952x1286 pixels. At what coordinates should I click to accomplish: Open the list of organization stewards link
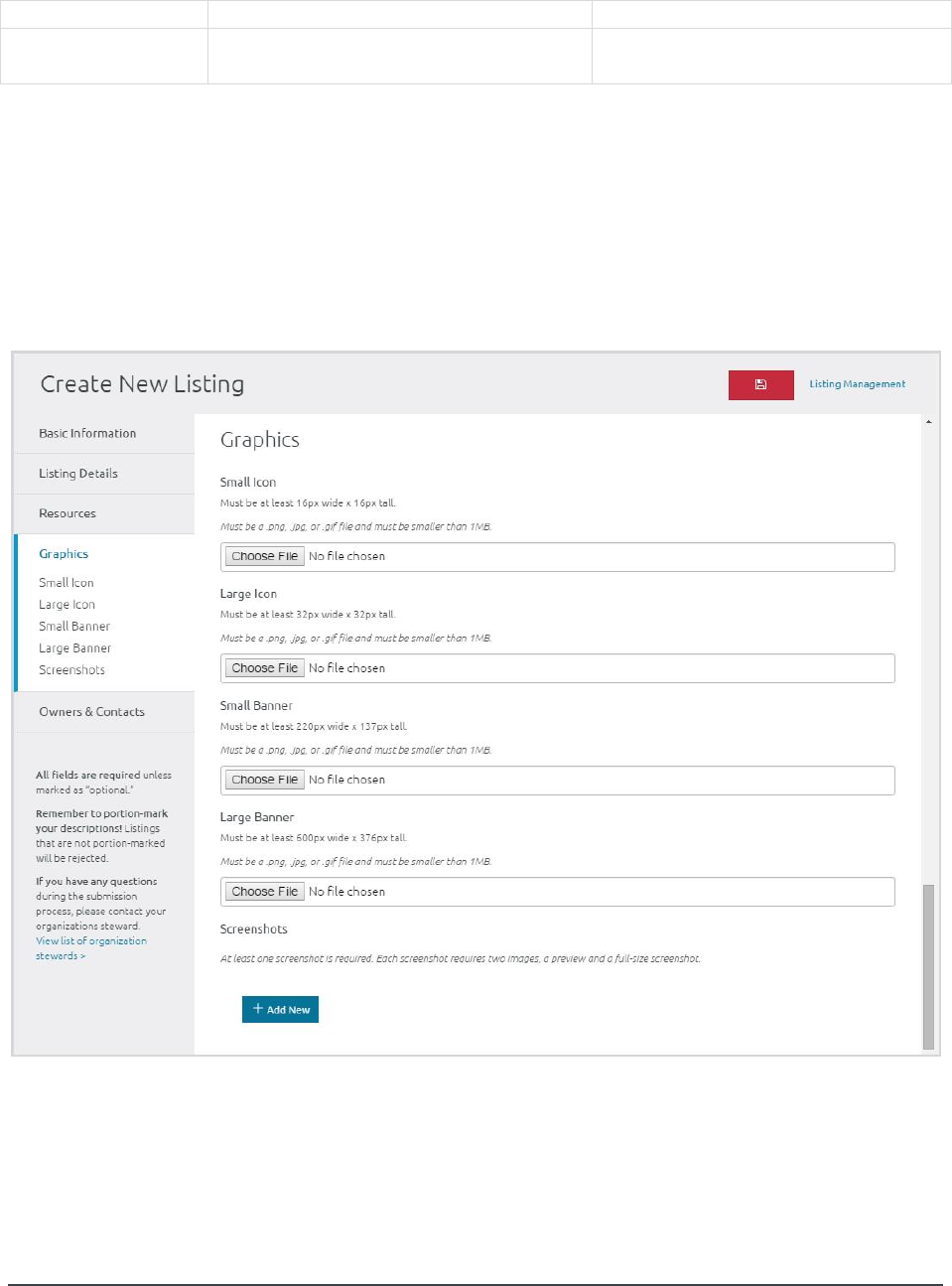pyautogui.click(x=90, y=948)
